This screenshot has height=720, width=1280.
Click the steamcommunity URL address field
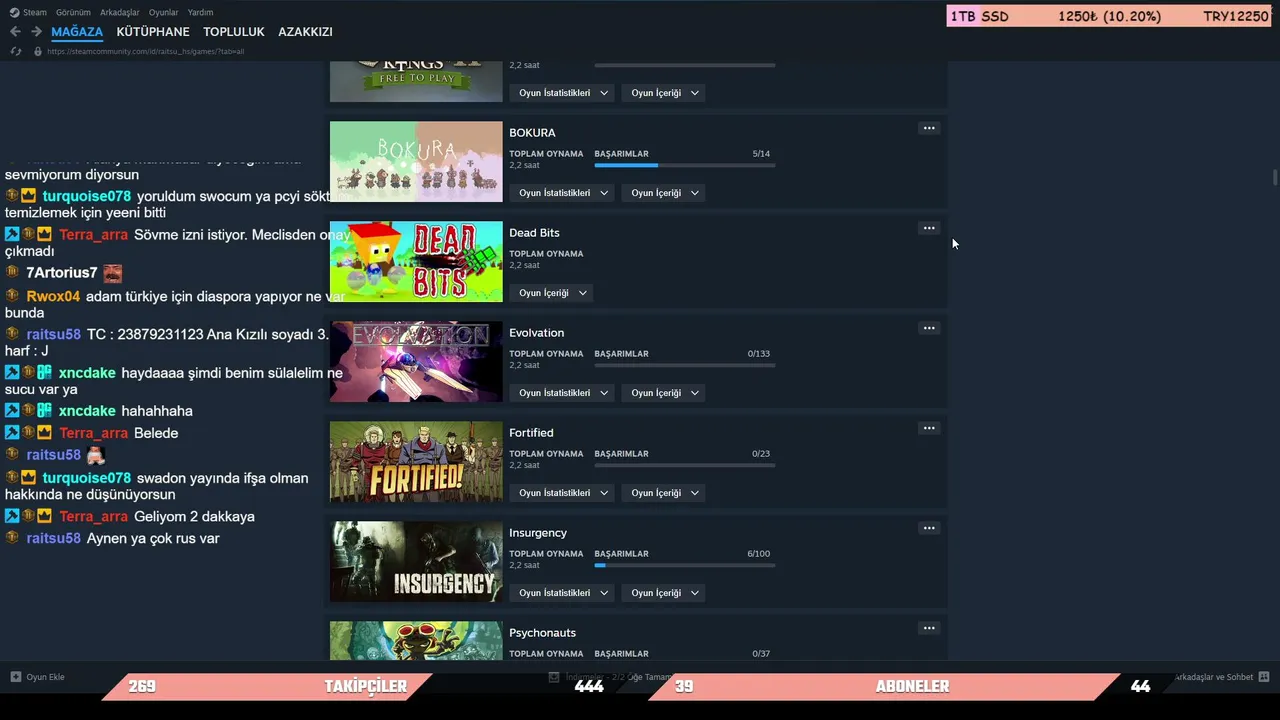point(145,51)
